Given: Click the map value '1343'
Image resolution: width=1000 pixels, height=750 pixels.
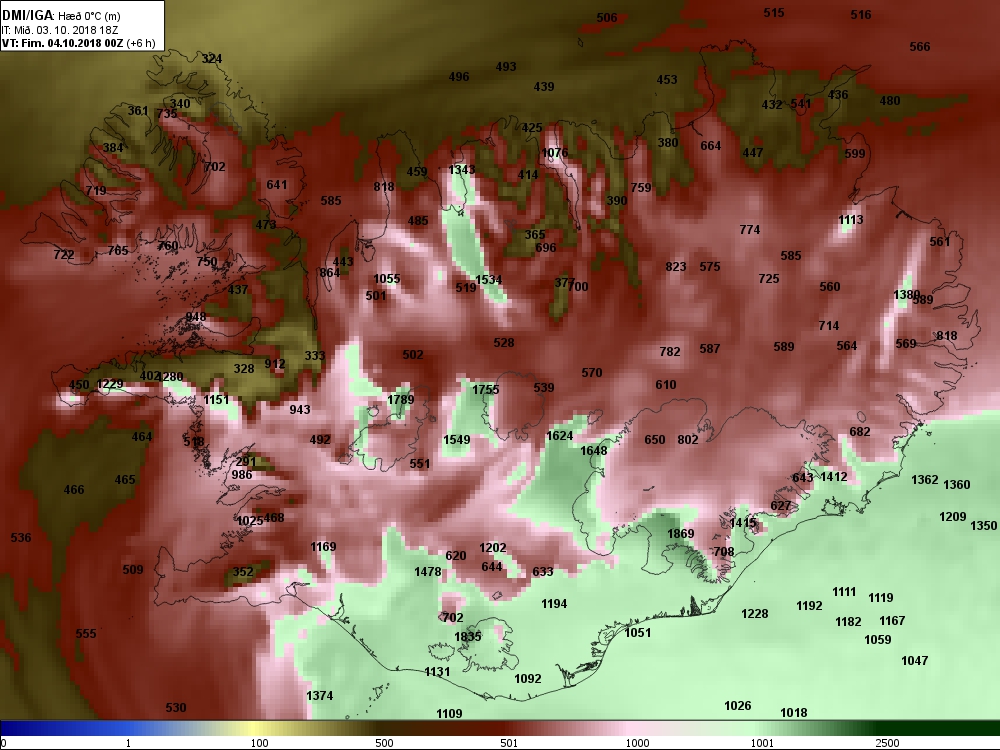Looking at the screenshot, I should click(x=462, y=170).
